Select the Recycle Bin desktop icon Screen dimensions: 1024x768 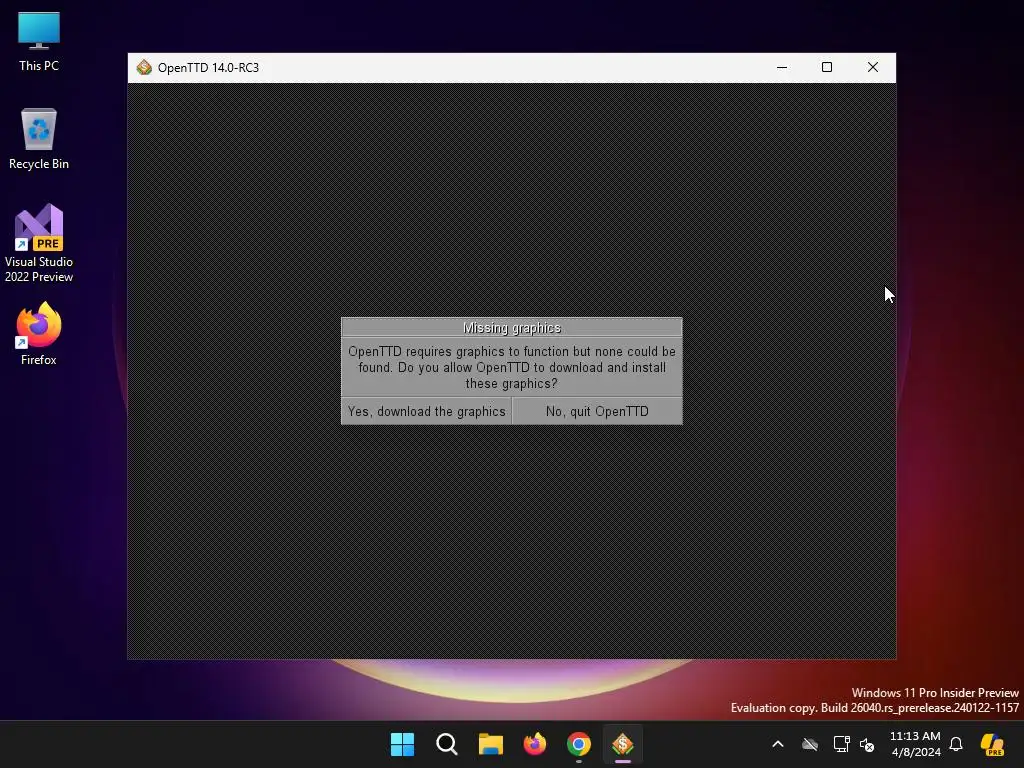[39, 139]
